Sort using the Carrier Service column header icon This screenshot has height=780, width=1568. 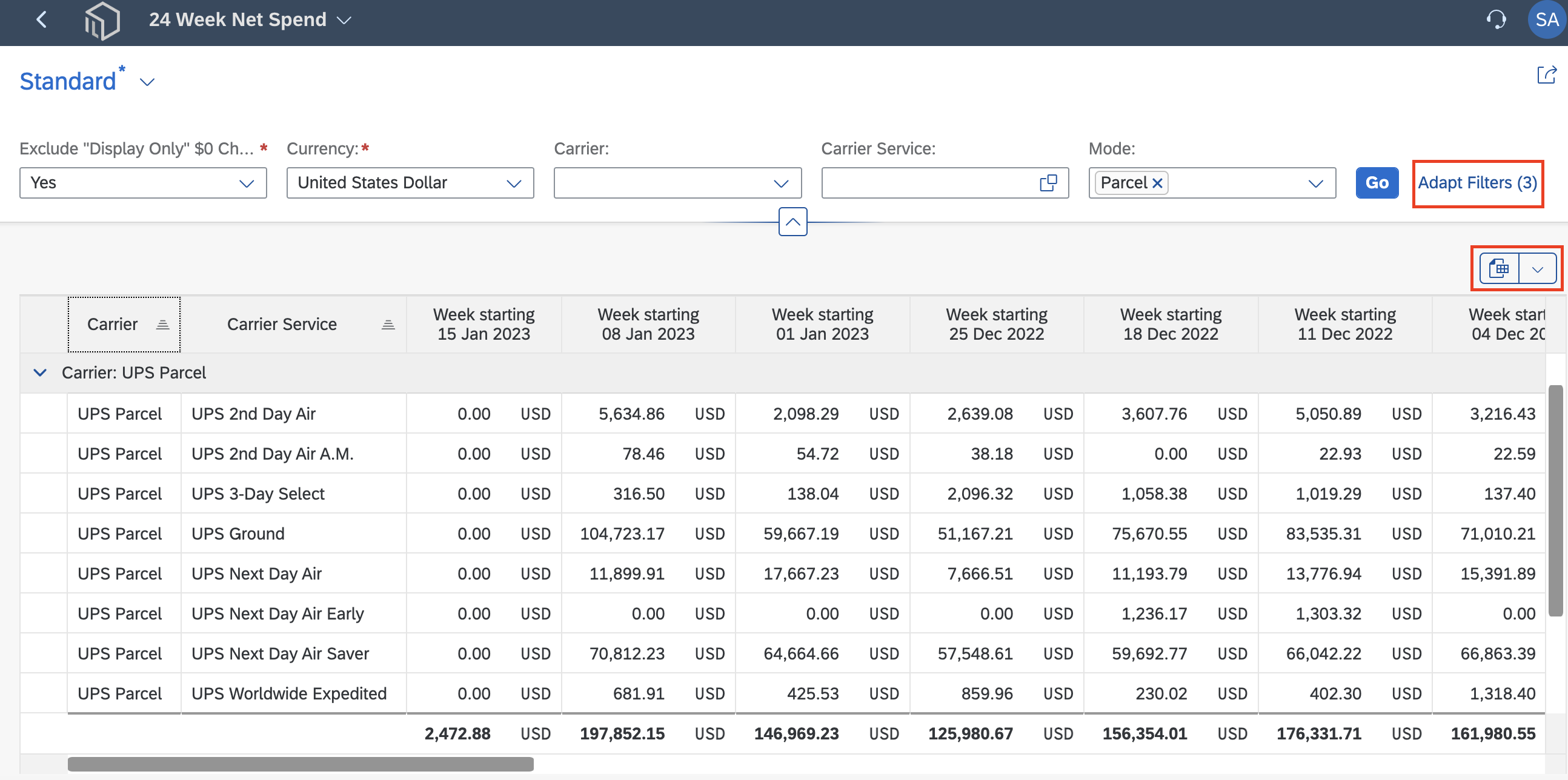click(388, 324)
